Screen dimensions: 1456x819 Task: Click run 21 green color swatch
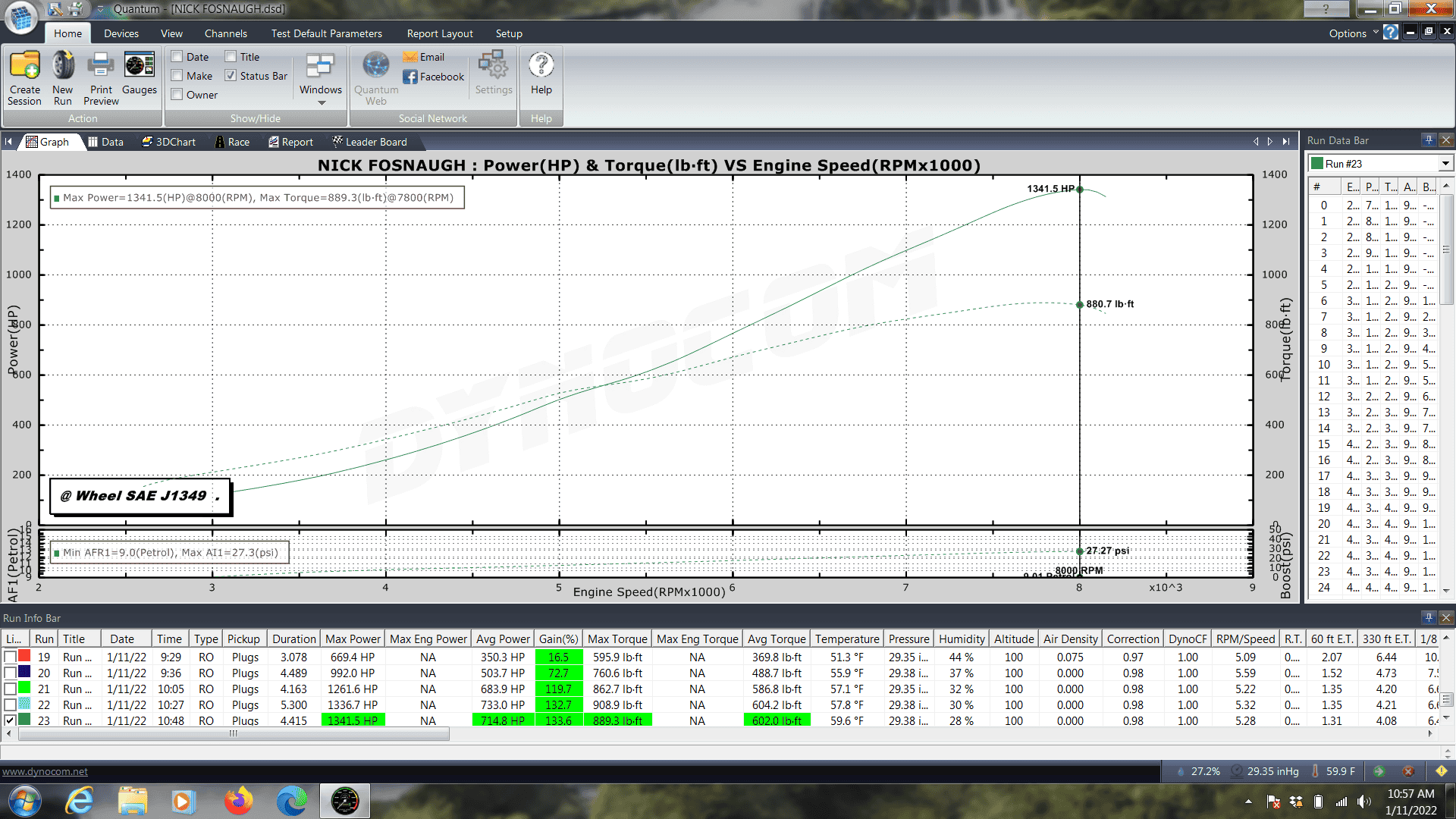click(24, 689)
